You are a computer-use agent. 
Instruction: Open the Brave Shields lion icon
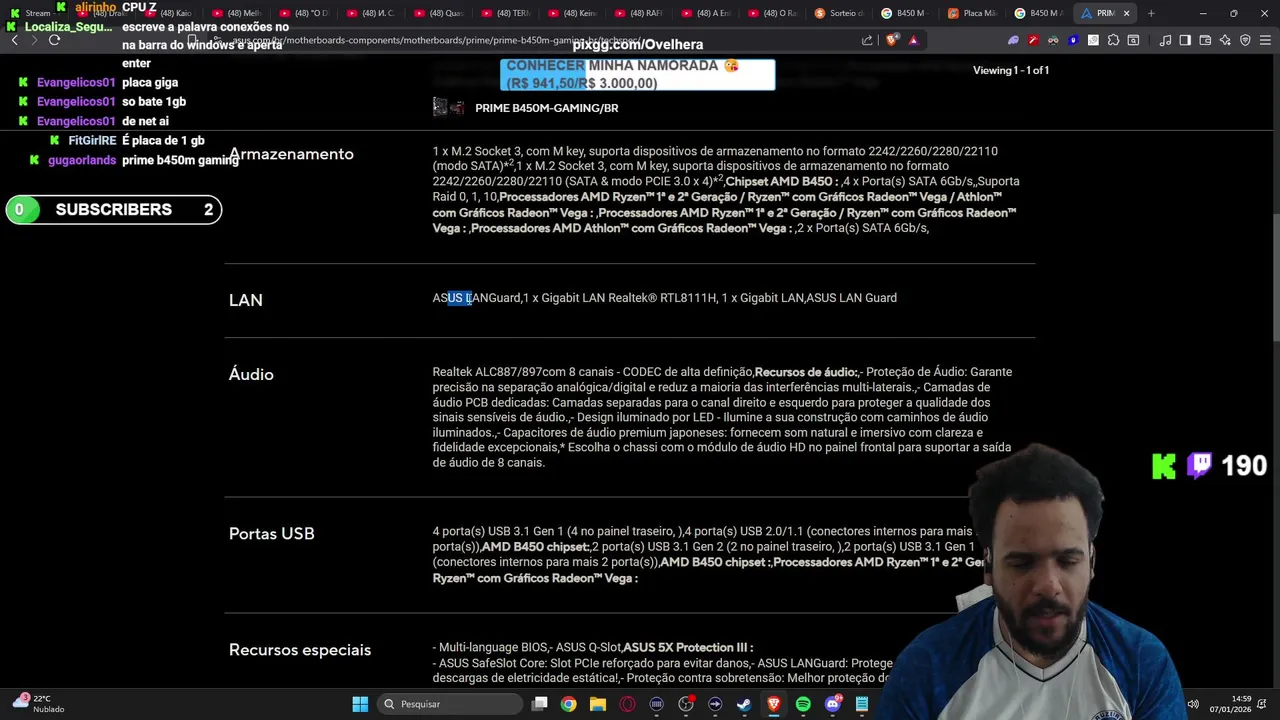click(x=892, y=40)
